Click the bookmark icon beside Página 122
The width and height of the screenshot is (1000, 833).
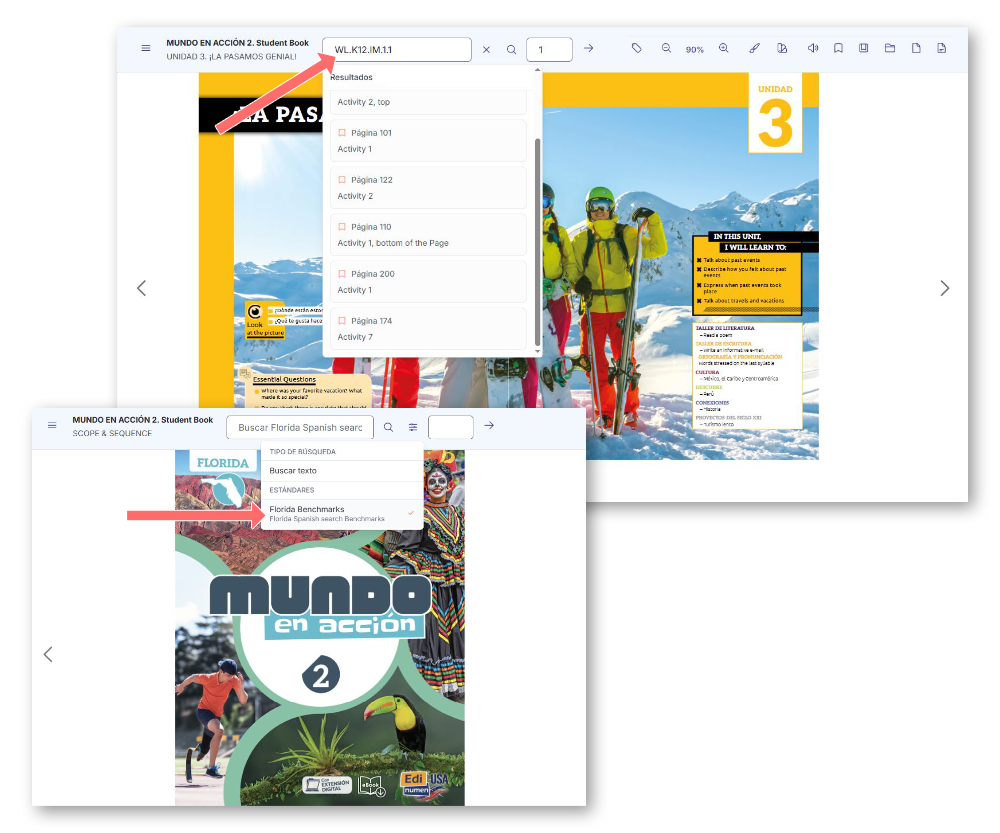click(342, 180)
